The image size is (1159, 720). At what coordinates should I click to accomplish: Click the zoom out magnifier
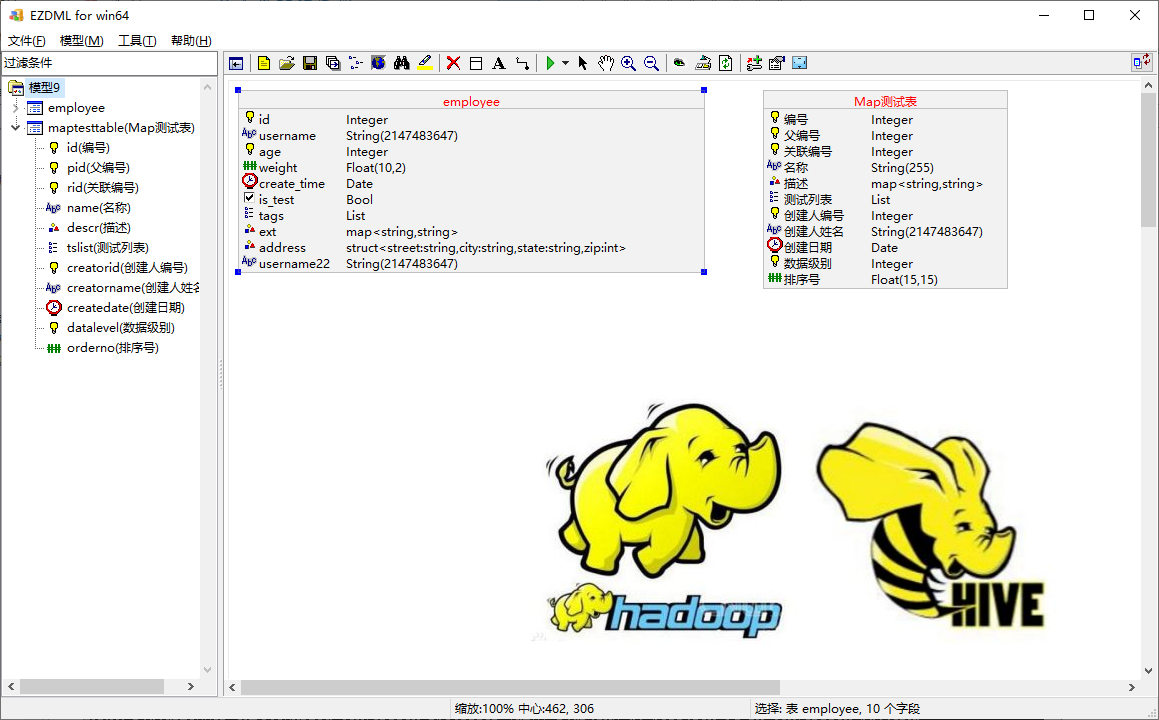[651, 64]
